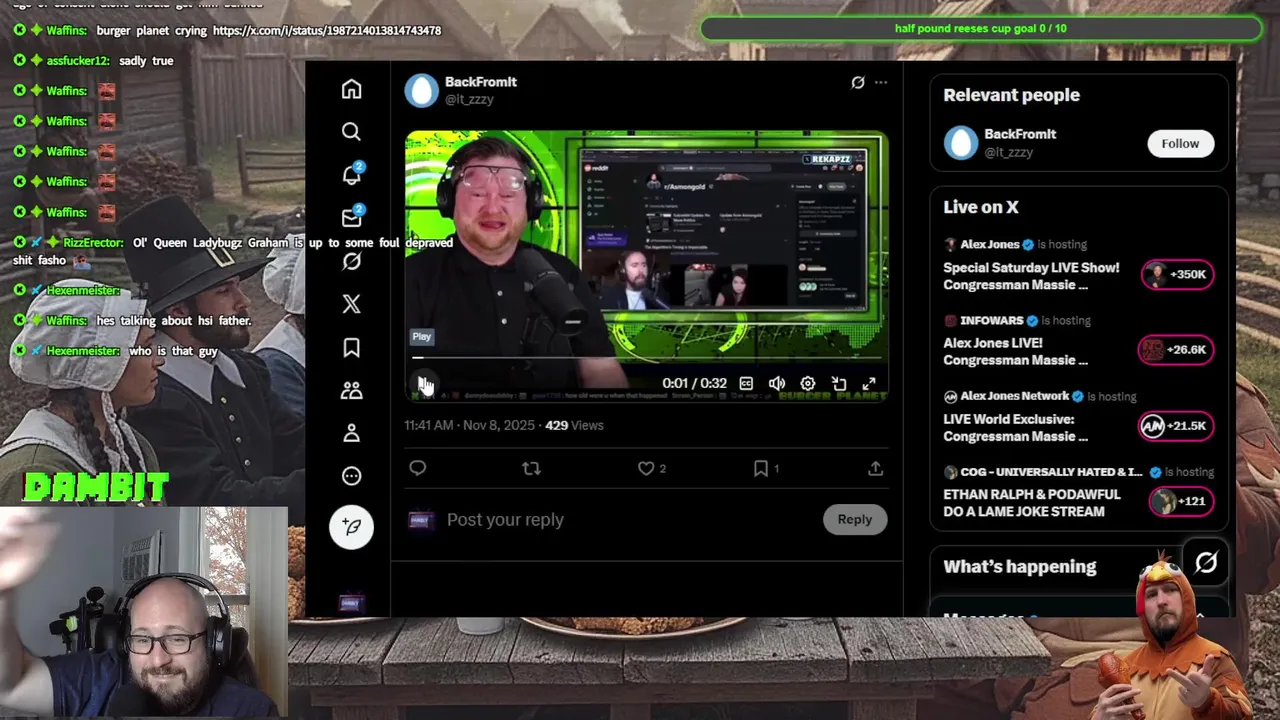Join the +350K live listeners badge
The height and width of the screenshot is (720, 1280).
(1177, 274)
